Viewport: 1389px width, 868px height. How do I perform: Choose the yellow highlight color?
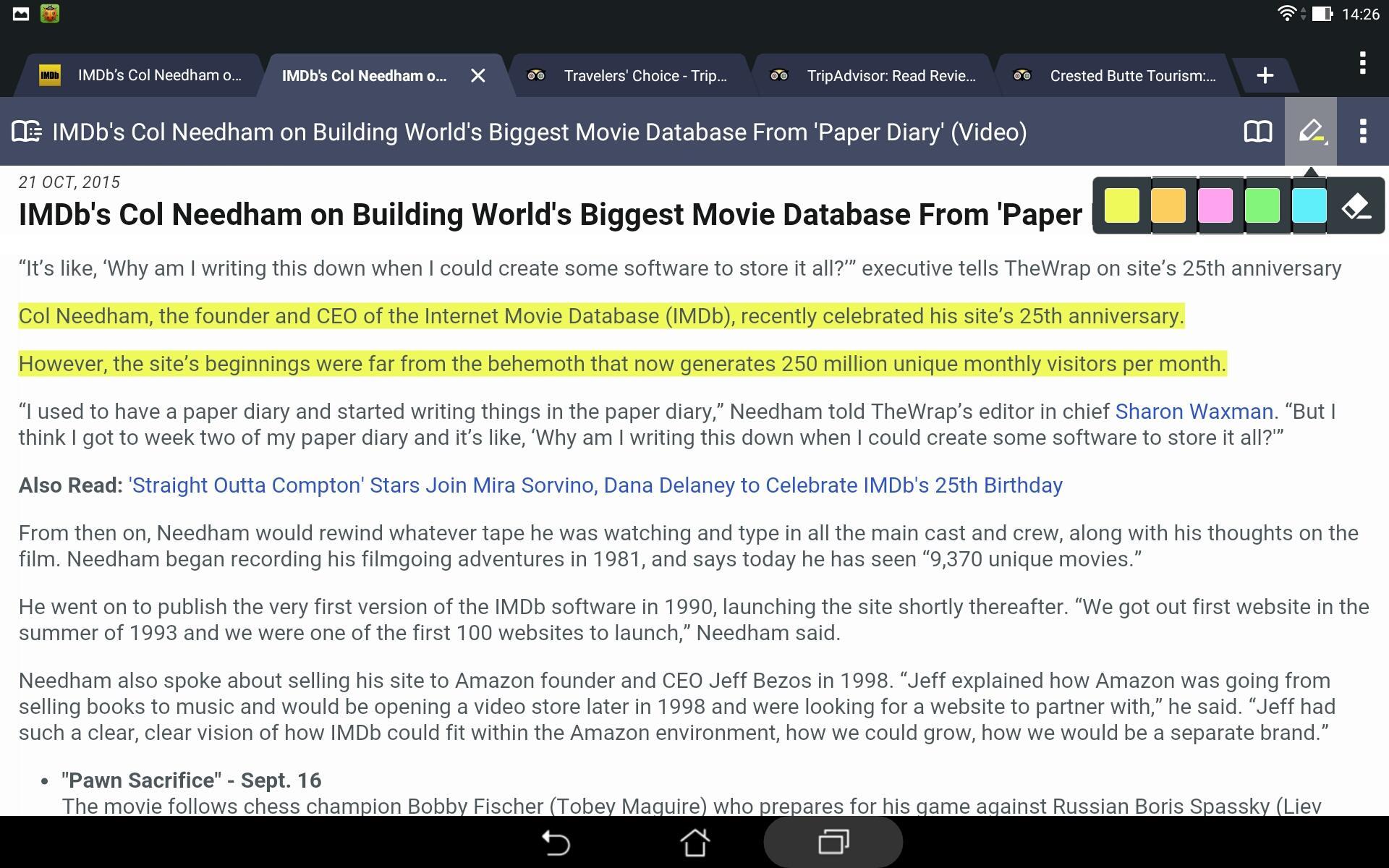point(1121,206)
